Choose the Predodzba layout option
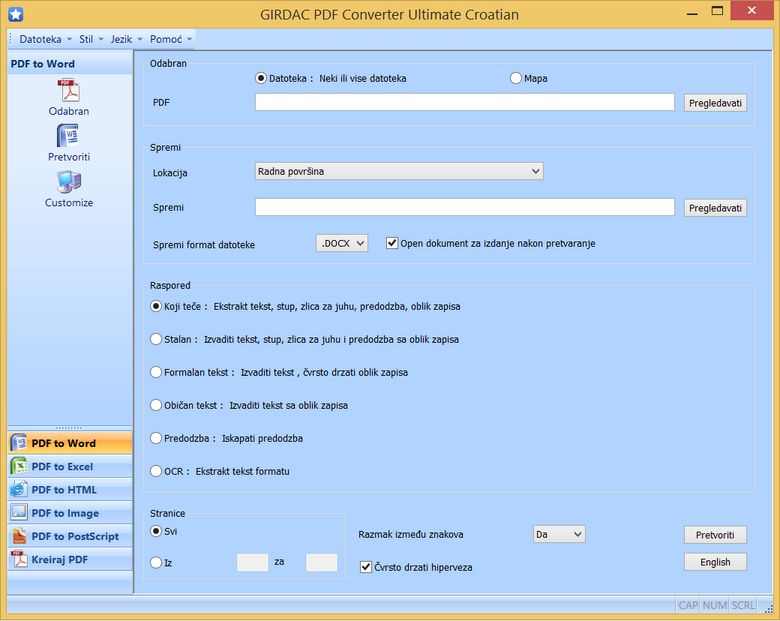 pyautogui.click(x=156, y=438)
